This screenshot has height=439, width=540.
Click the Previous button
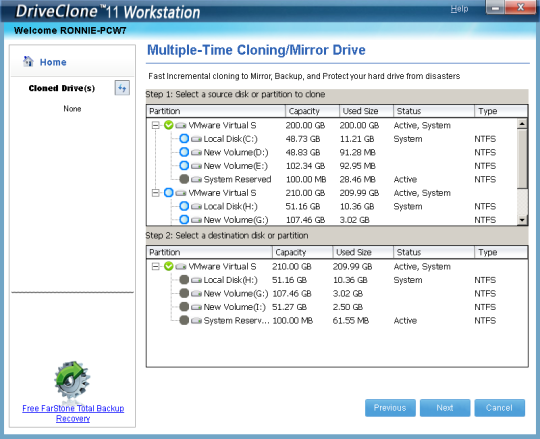(x=390, y=408)
